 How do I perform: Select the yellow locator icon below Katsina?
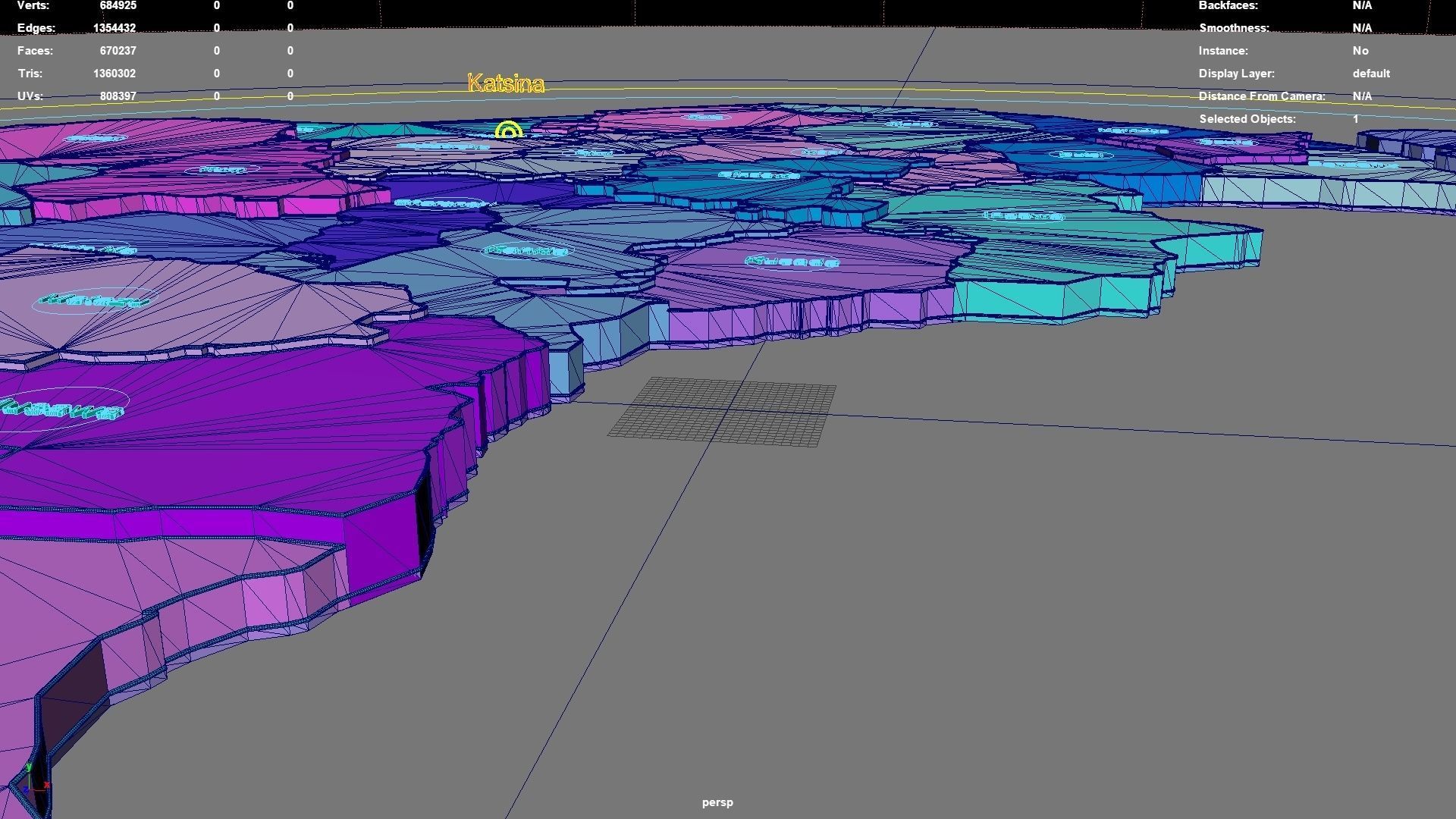coord(509,130)
